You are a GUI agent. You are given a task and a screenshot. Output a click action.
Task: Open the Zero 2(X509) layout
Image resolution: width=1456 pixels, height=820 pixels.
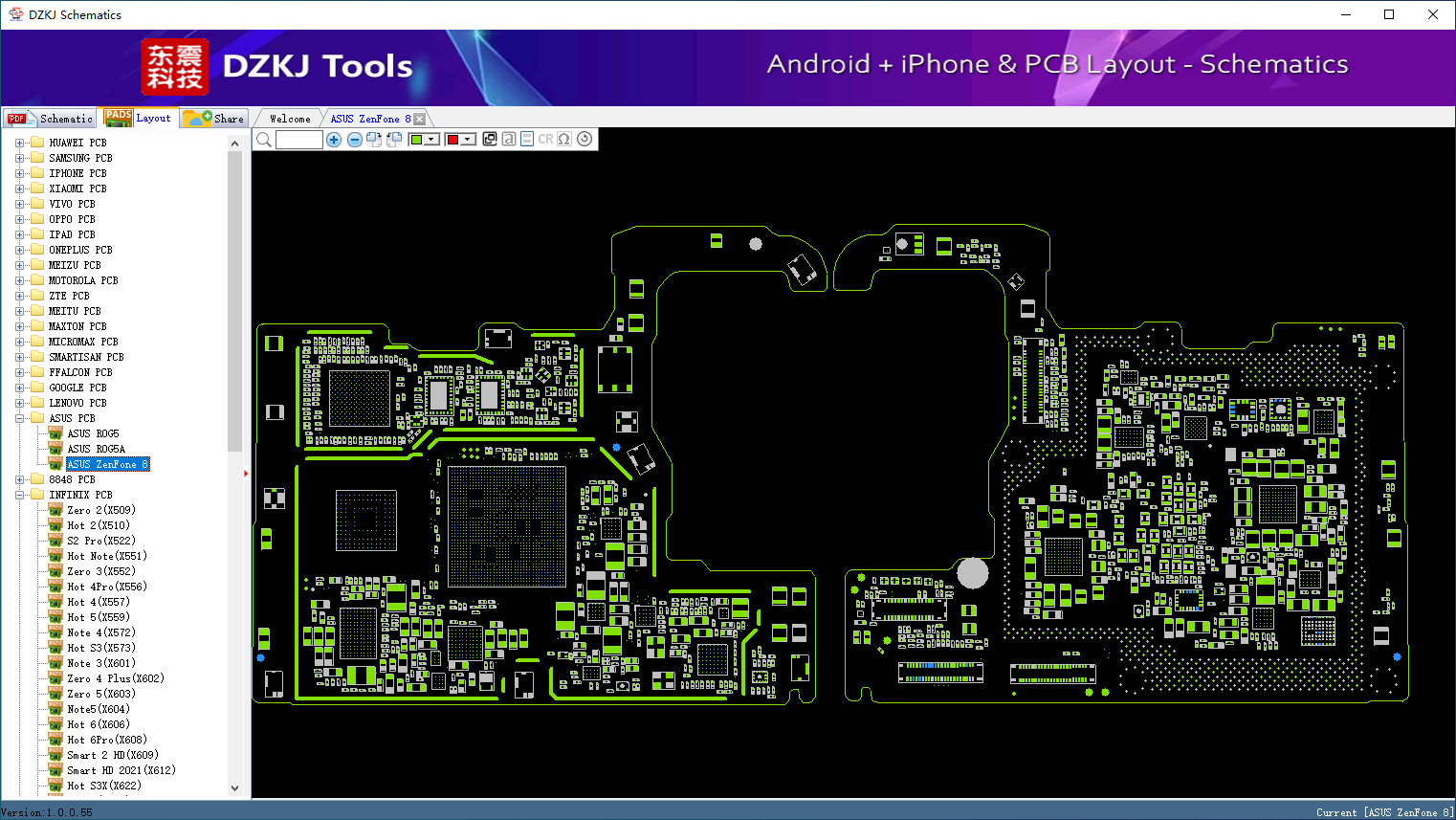click(x=101, y=510)
